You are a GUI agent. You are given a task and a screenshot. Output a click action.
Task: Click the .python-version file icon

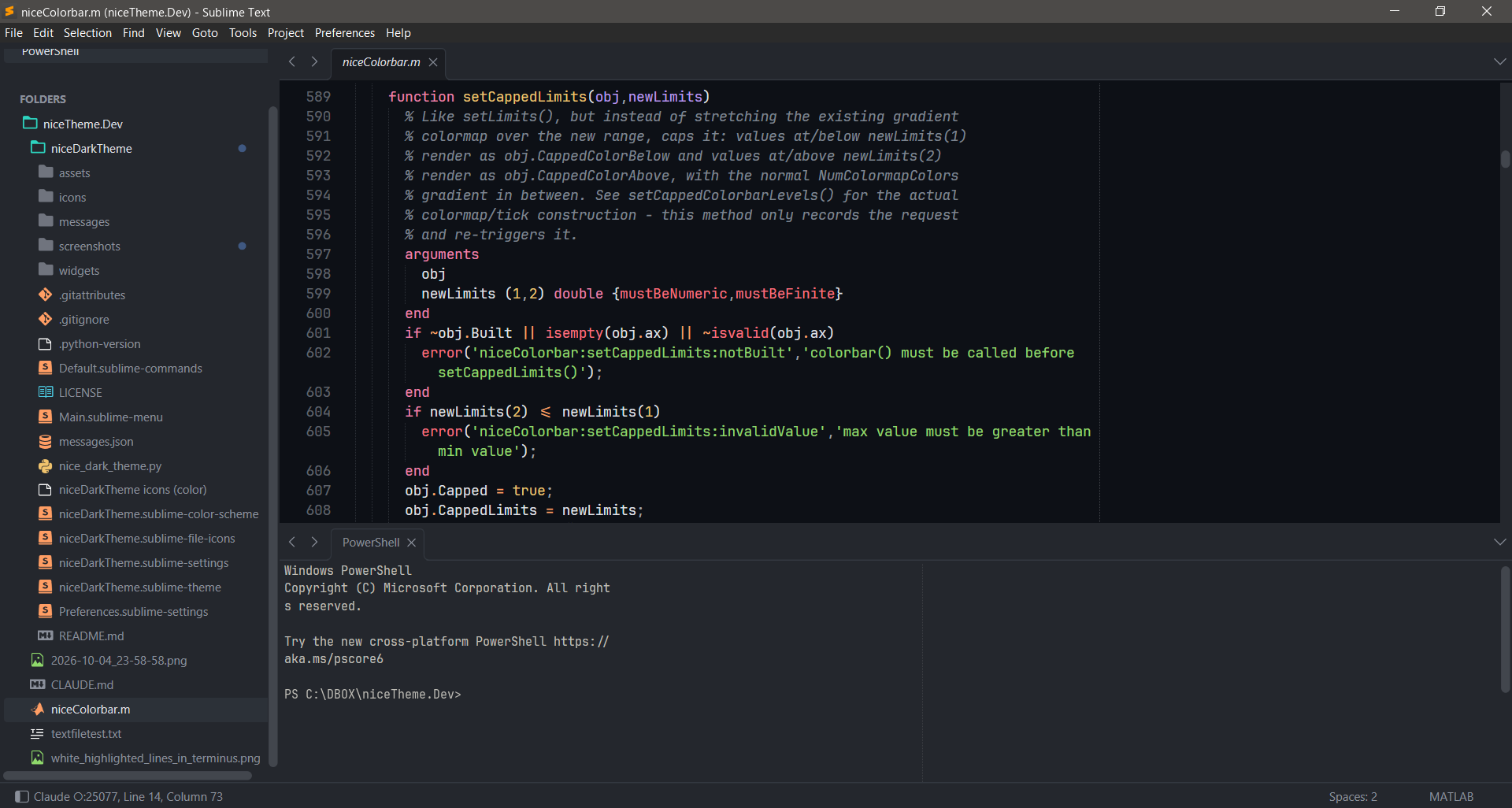click(x=46, y=343)
